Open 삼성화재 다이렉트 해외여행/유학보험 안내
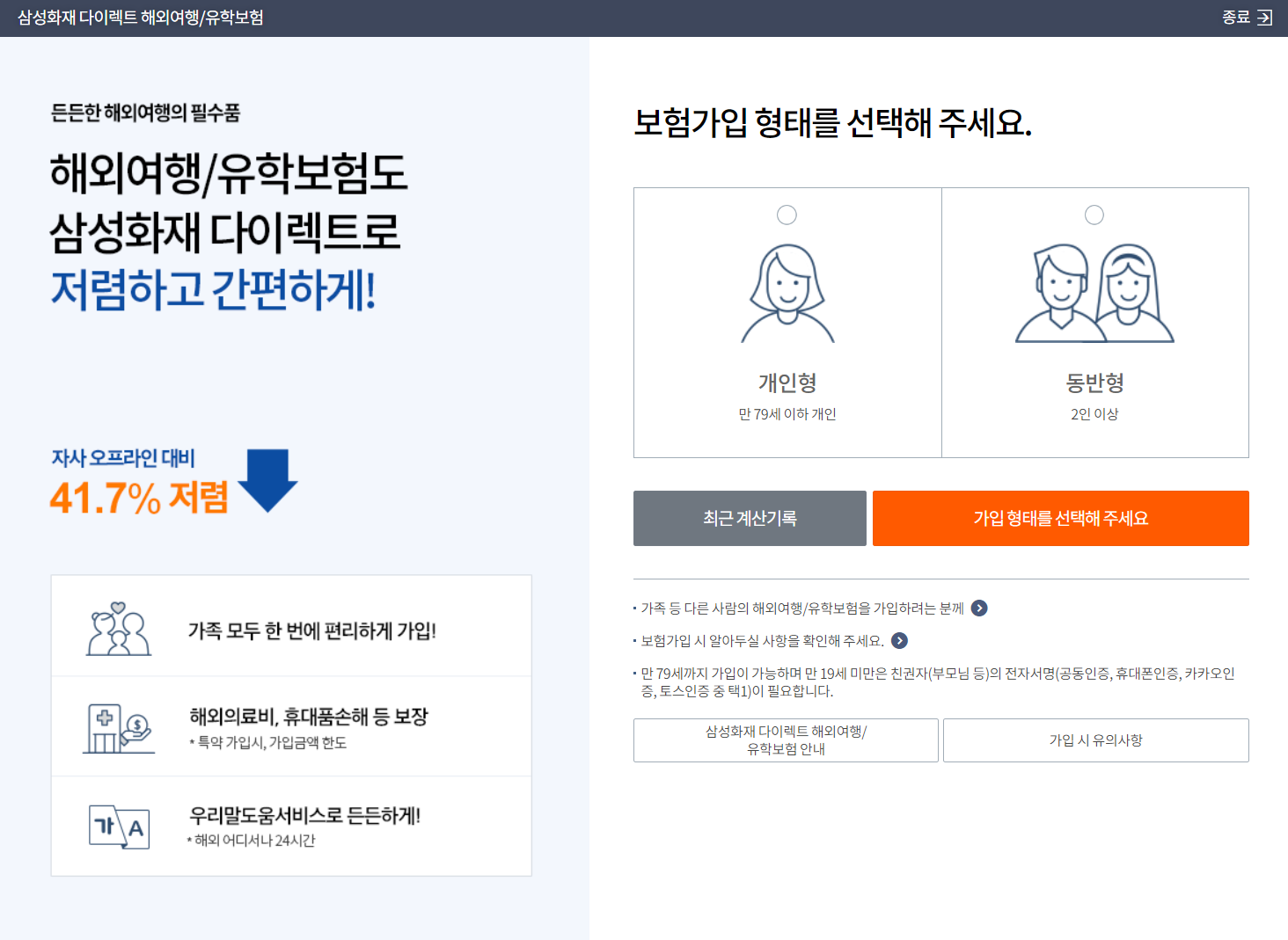This screenshot has width=1288, height=940. pos(786,740)
